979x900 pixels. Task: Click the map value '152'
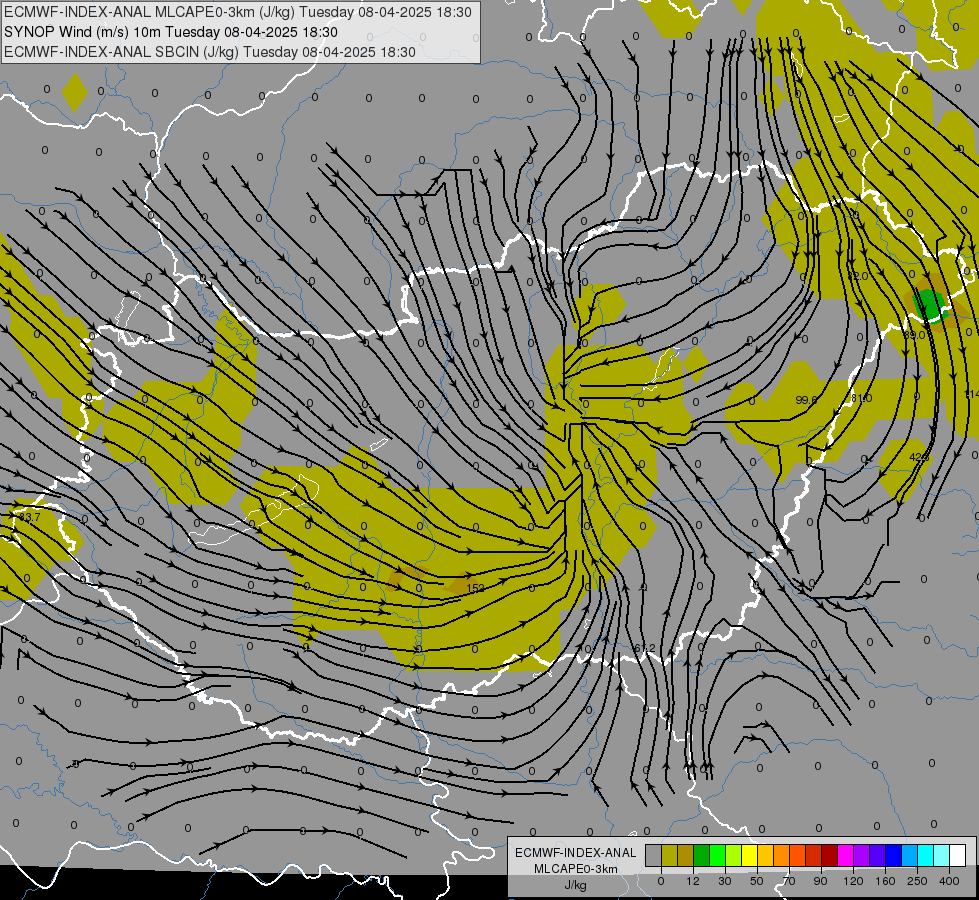476,588
